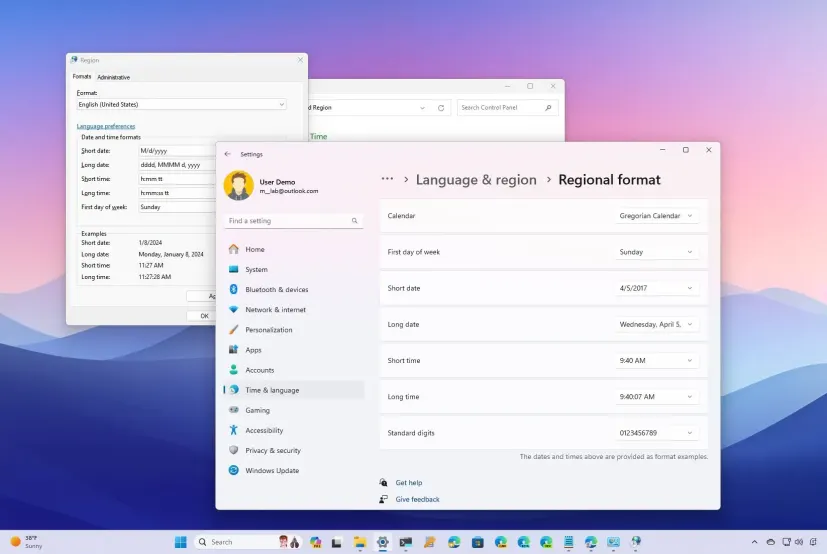The height and width of the screenshot is (554, 827).
Task: Select Time & language category
Action: pos(294,390)
